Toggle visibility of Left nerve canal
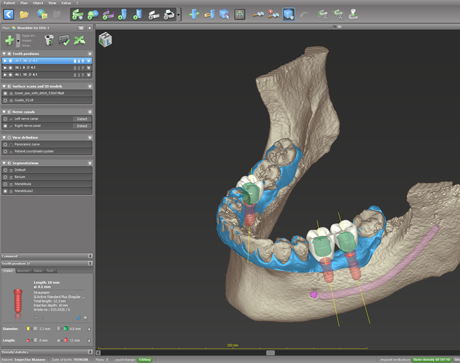The width and height of the screenshot is (460, 363). [5, 119]
